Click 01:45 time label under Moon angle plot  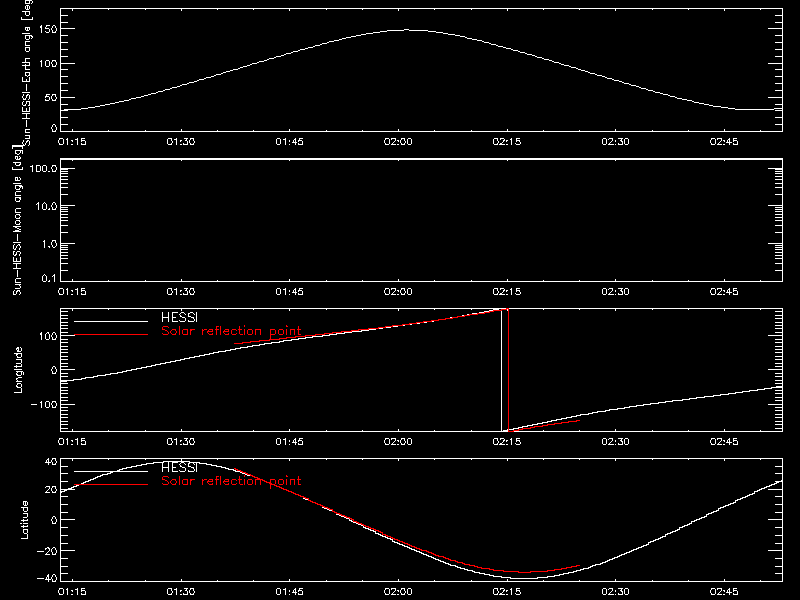(x=289, y=291)
